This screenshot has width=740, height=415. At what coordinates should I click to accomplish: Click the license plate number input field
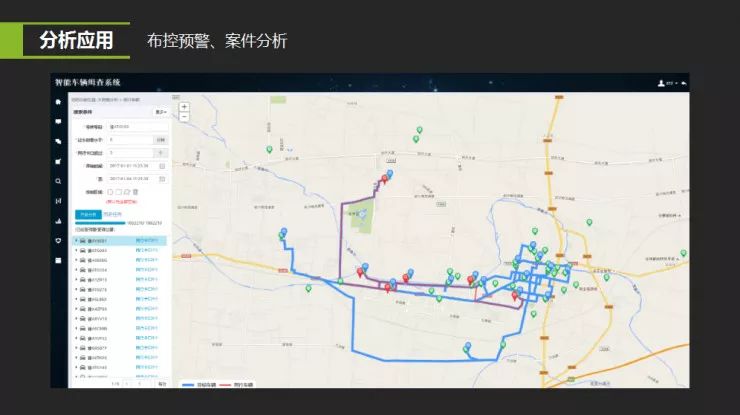pyautogui.click(x=137, y=127)
